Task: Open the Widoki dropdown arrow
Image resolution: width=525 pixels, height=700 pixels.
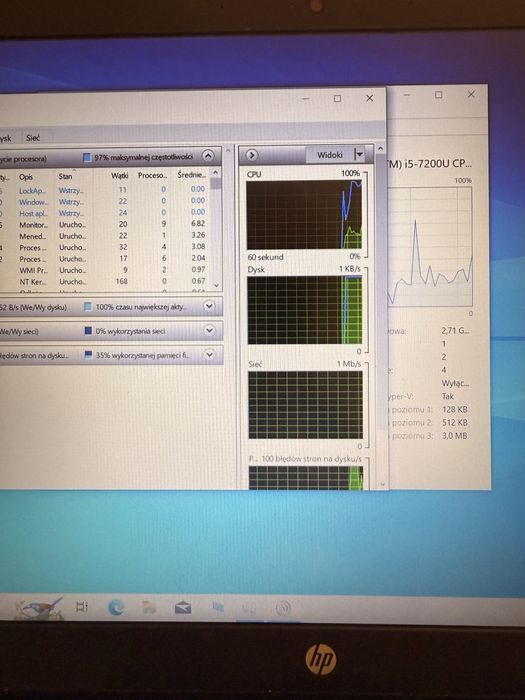Action: point(358,155)
